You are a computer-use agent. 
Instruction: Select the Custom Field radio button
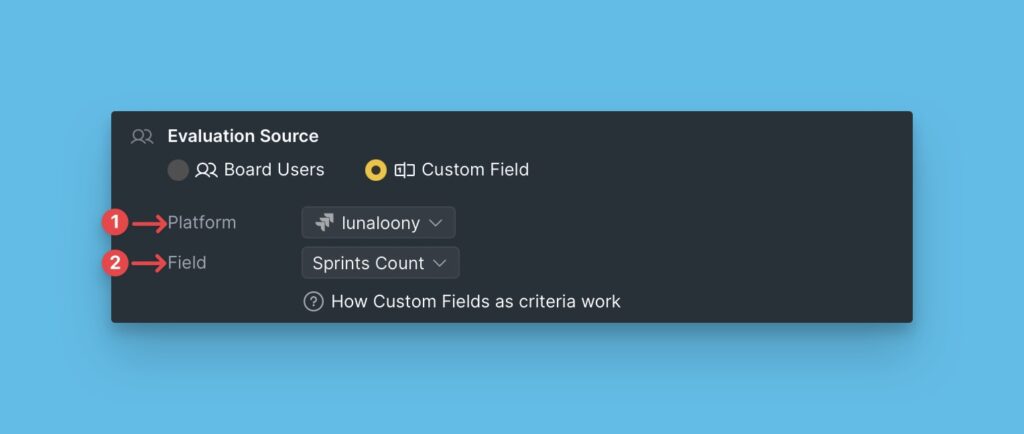tap(375, 170)
